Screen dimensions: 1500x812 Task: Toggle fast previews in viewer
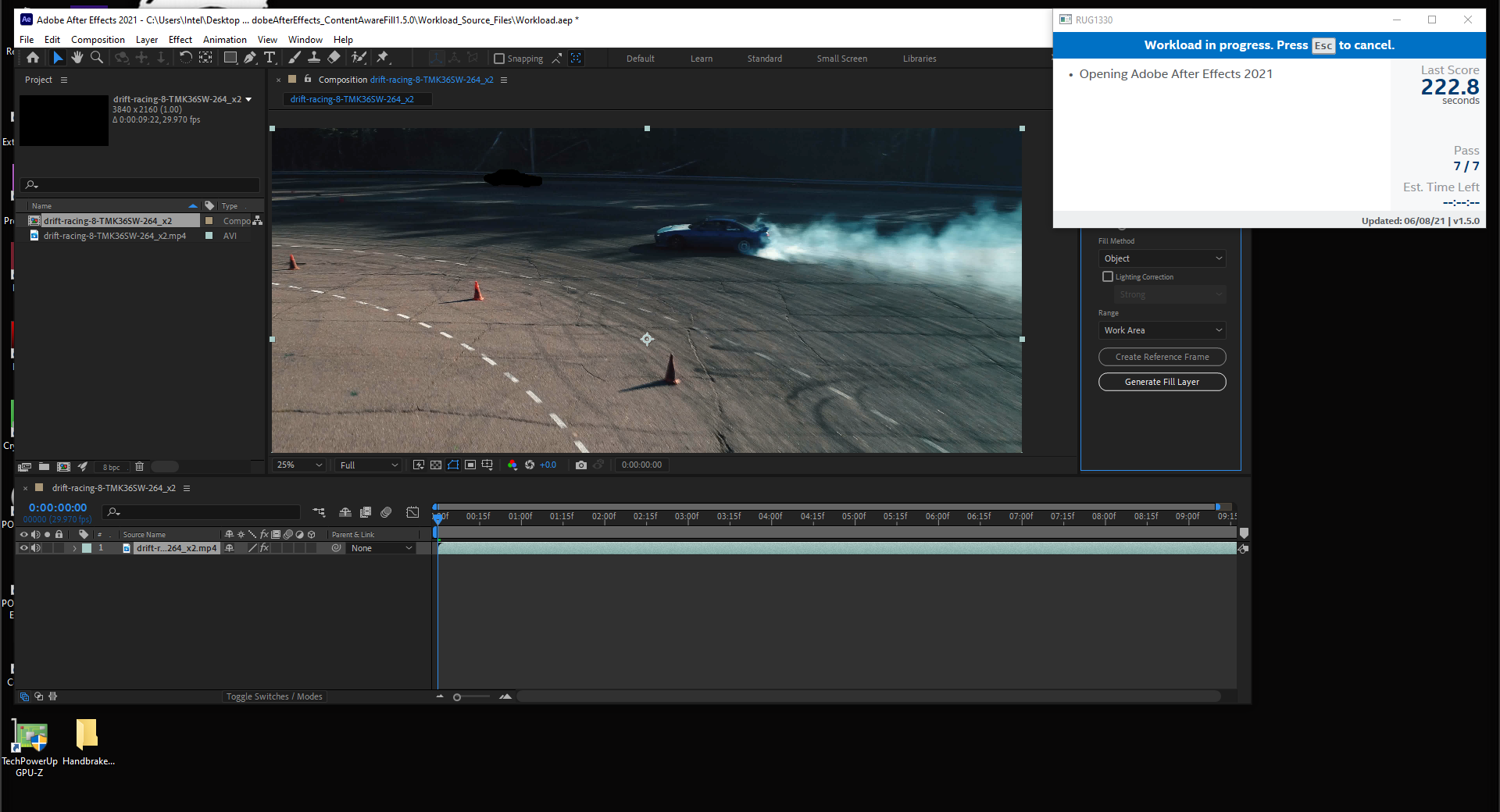[x=419, y=465]
